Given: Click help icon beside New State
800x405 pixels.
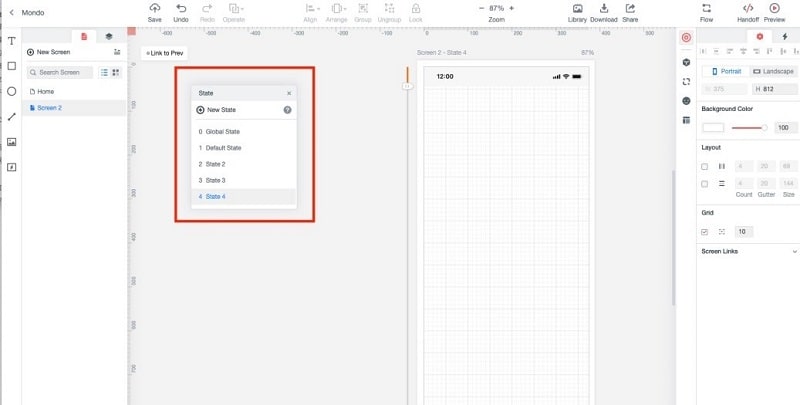Looking at the screenshot, I should pos(288,110).
